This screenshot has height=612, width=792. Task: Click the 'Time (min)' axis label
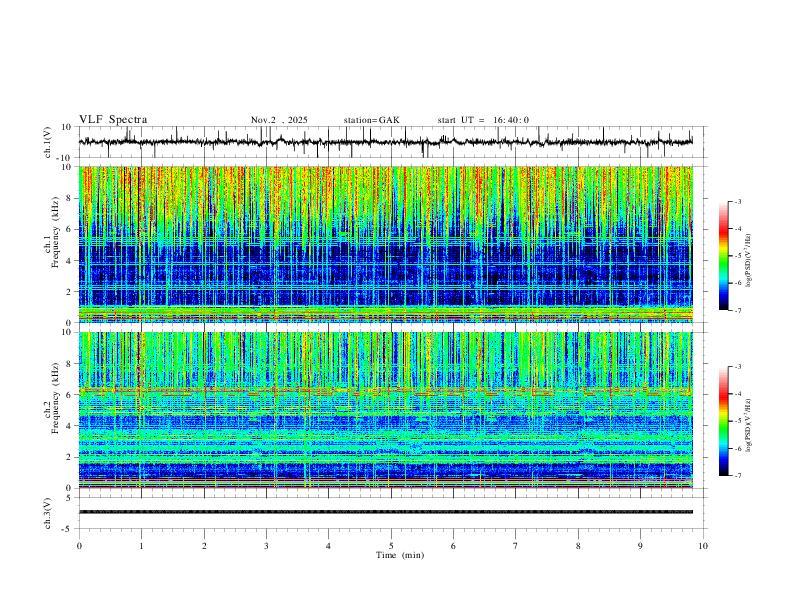click(400, 555)
